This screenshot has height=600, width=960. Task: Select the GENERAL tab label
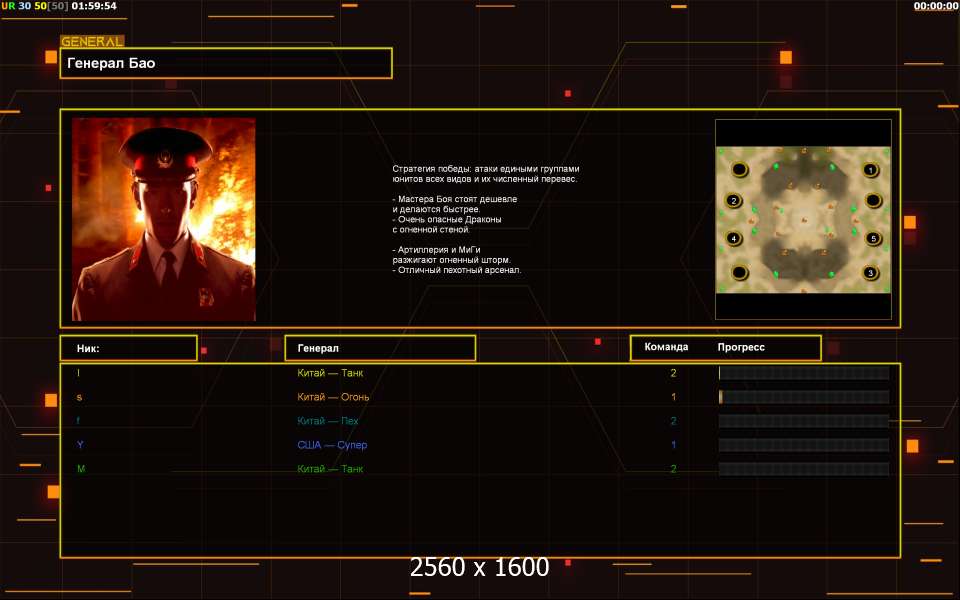(92, 42)
